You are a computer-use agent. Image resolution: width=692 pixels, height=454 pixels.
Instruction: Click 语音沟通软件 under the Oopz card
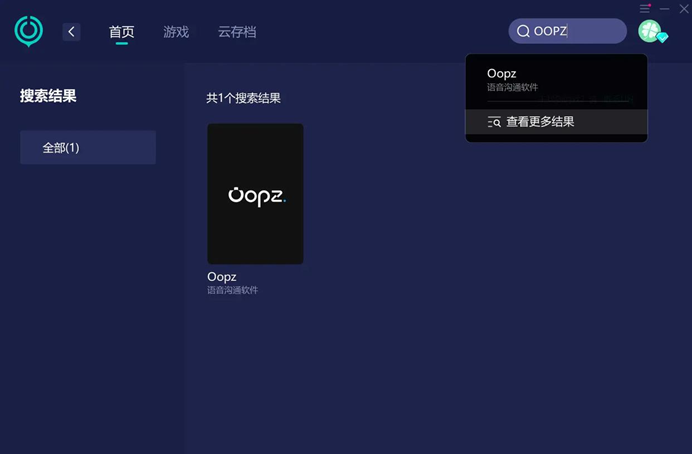click(233, 290)
